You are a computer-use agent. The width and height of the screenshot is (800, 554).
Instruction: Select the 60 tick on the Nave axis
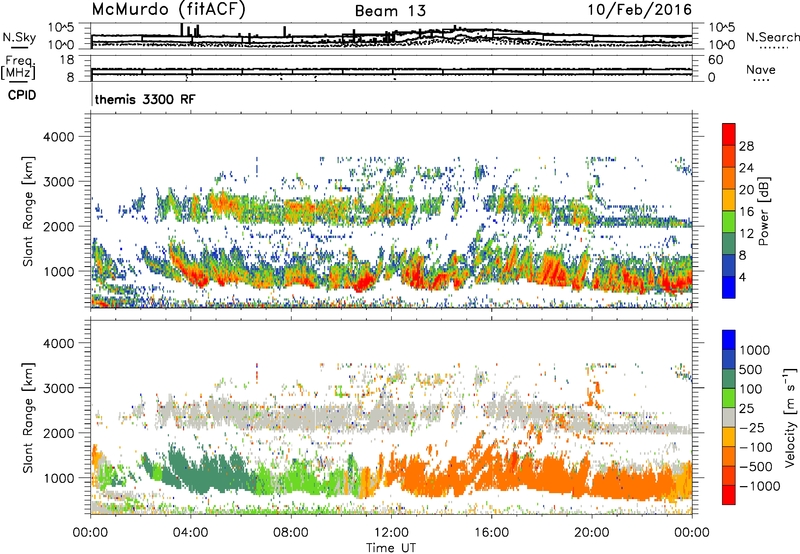(715, 60)
